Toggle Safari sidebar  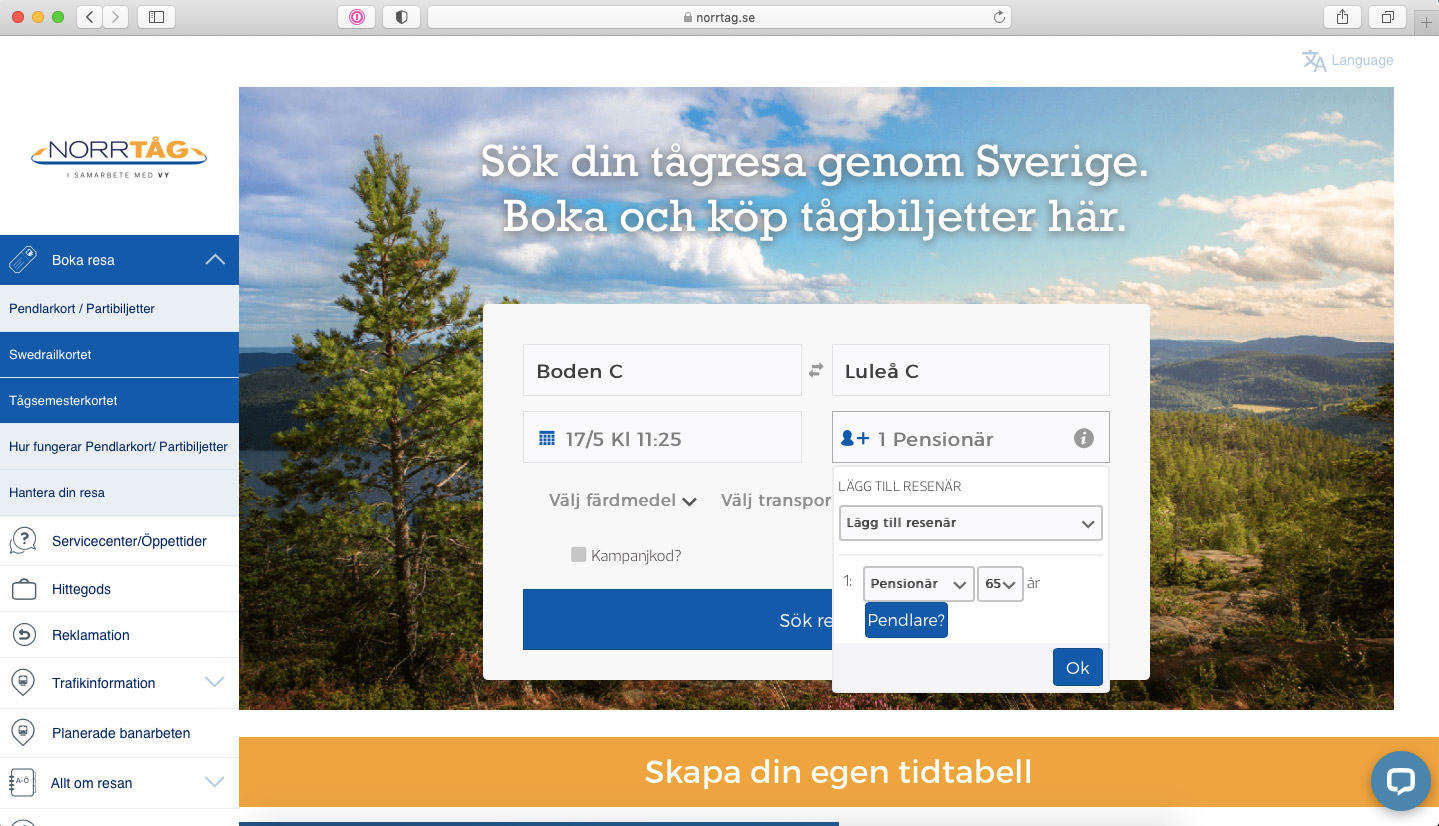pos(156,17)
